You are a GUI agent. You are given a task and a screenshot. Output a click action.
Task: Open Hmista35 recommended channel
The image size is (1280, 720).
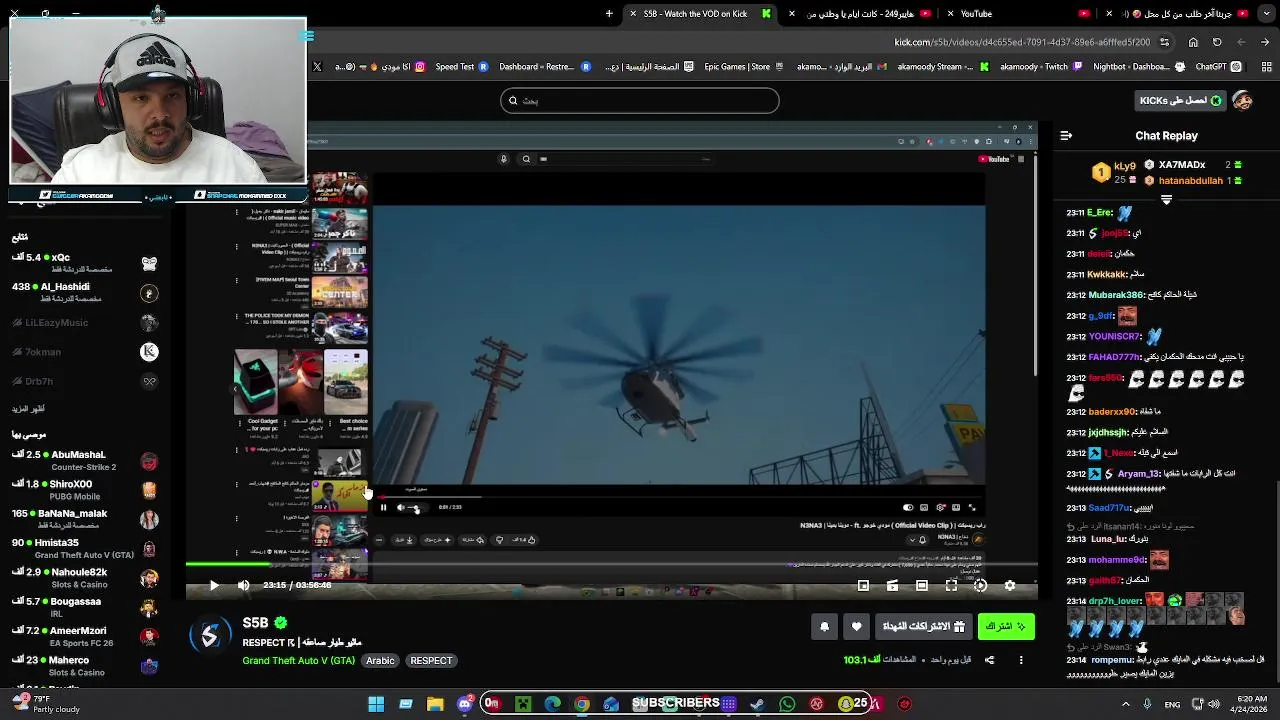click(85, 548)
